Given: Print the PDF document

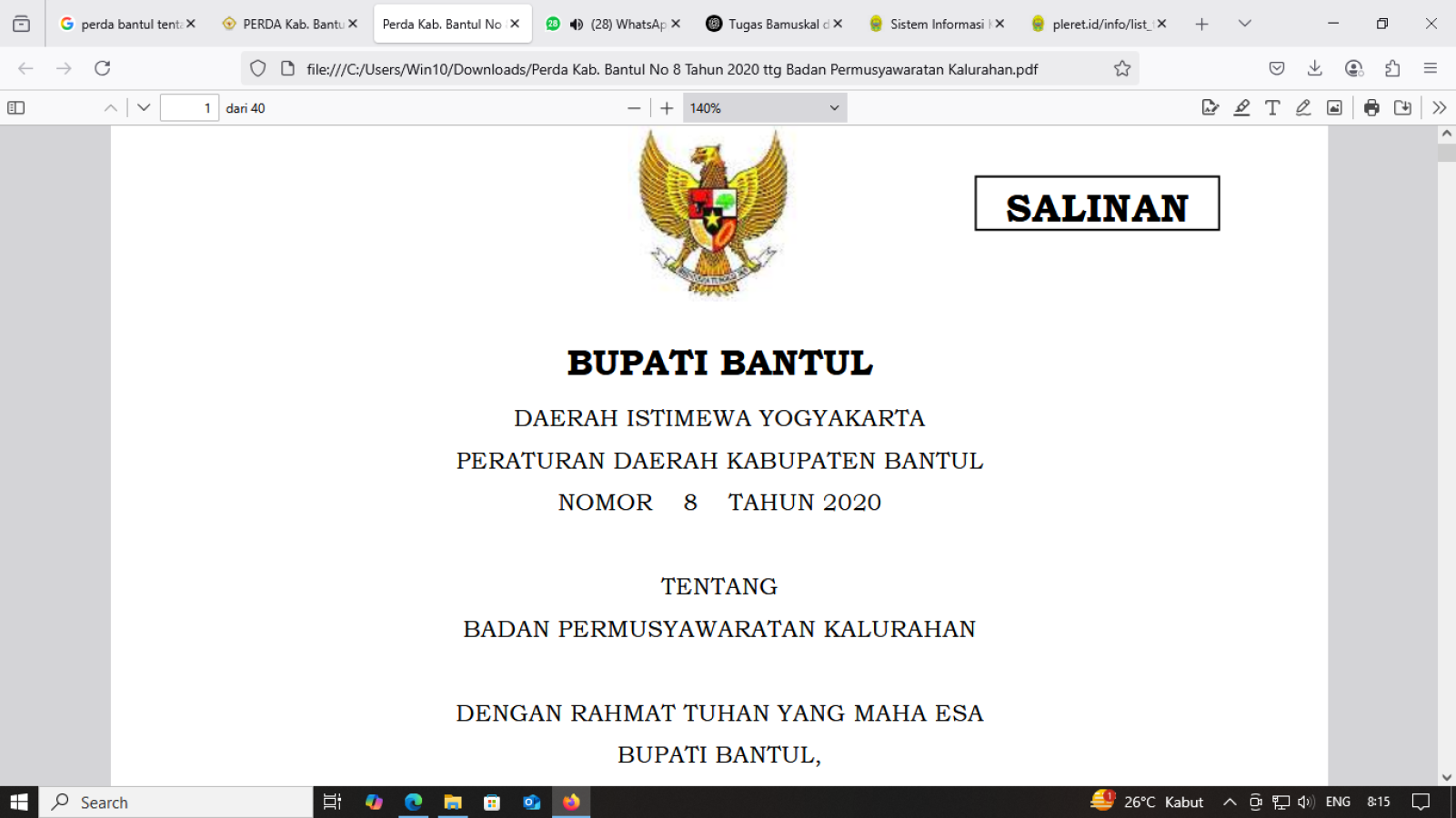Looking at the screenshot, I should 1371,108.
